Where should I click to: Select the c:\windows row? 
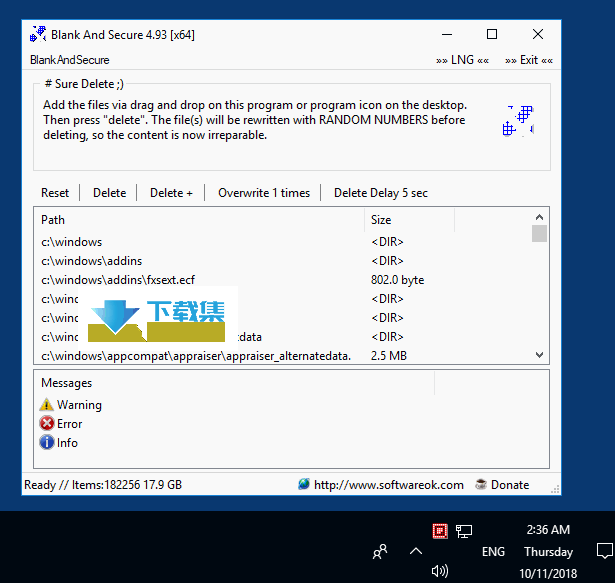point(282,242)
